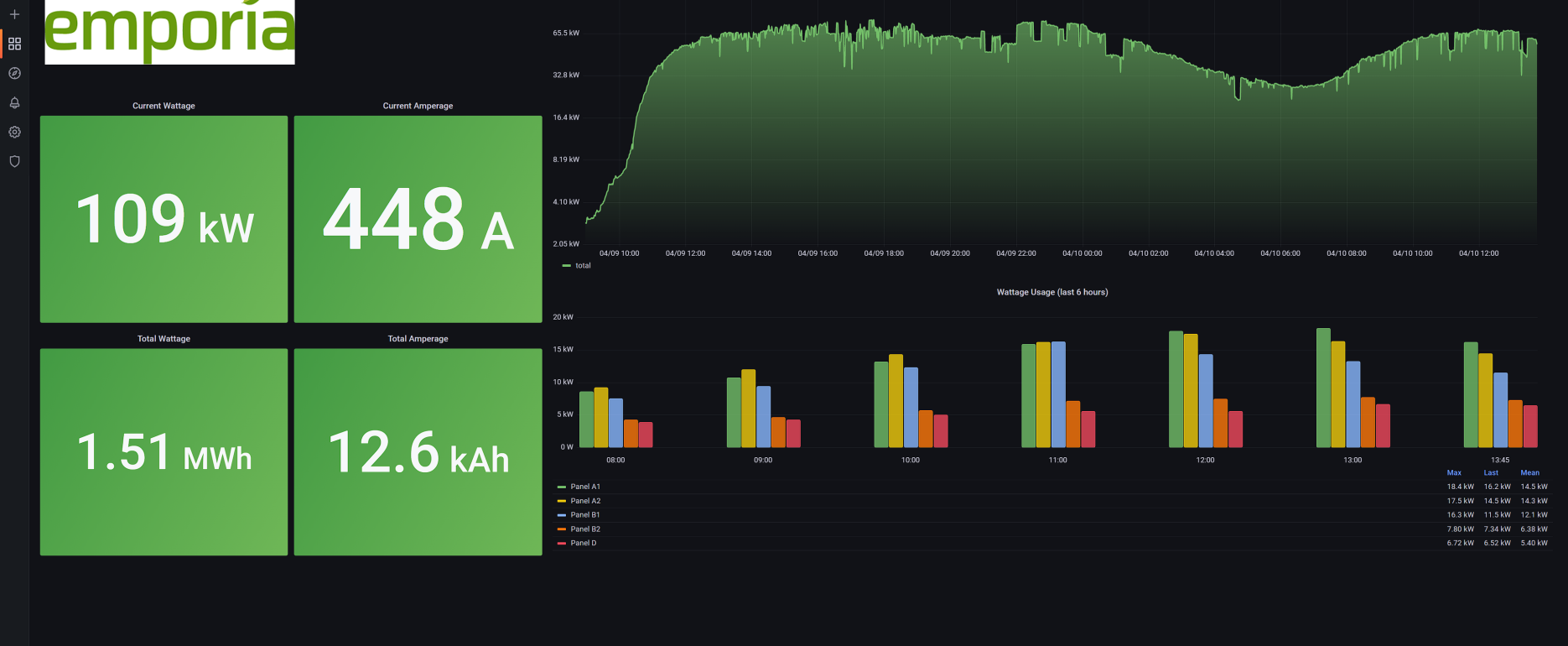Open the Configuration gear icon
Image resolution: width=1568 pixels, height=646 pixels.
(14, 132)
